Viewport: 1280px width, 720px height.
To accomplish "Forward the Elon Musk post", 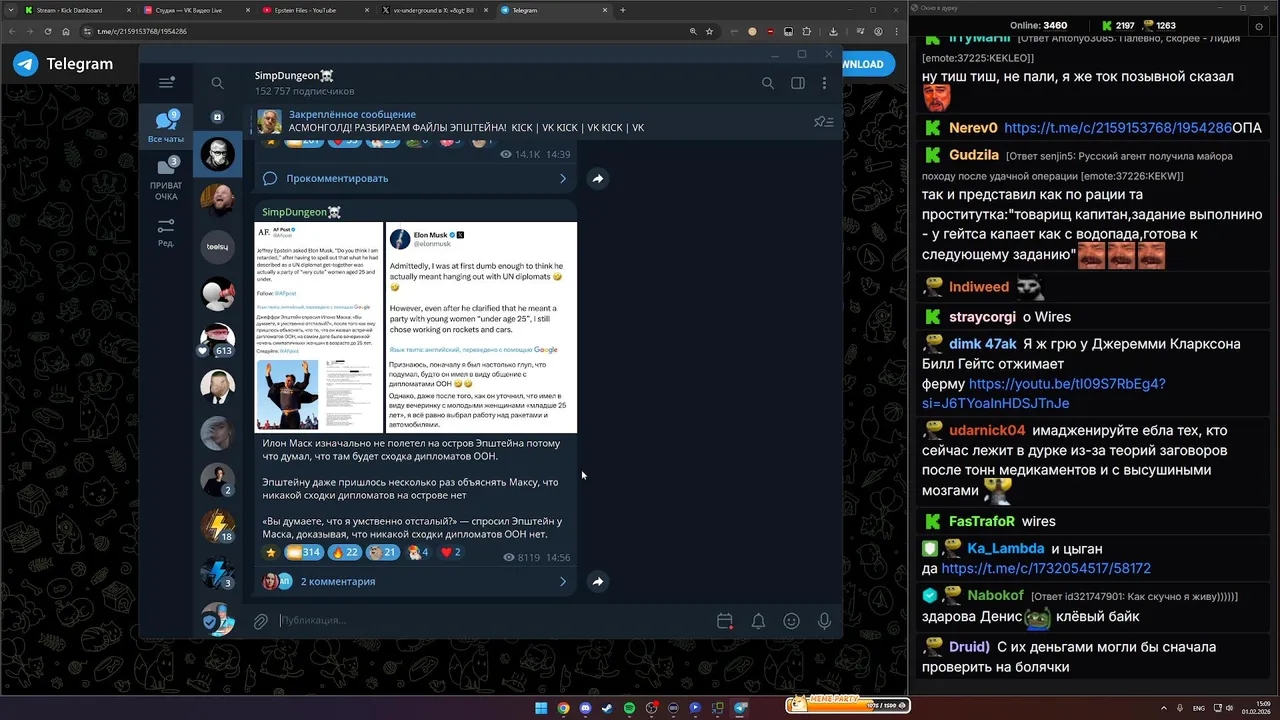I will (x=597, y=581).
